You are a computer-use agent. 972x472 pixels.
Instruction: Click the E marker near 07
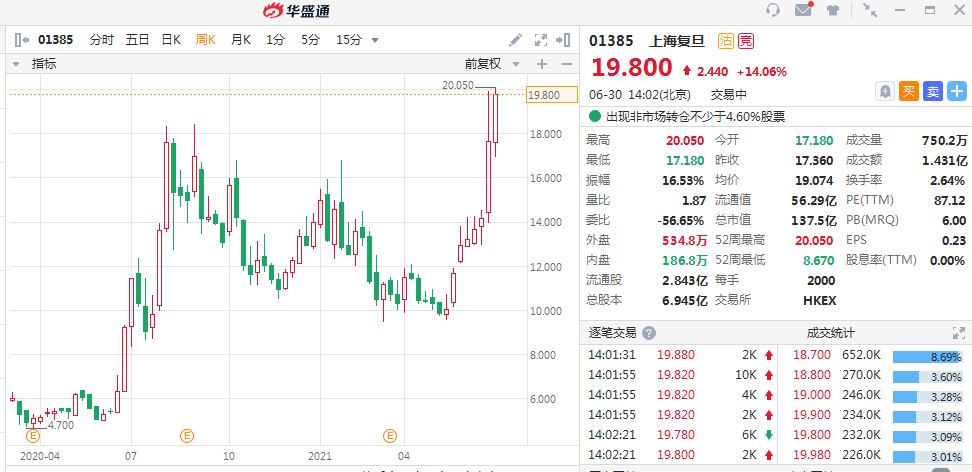pyautogui.click(x=187, y=436)
